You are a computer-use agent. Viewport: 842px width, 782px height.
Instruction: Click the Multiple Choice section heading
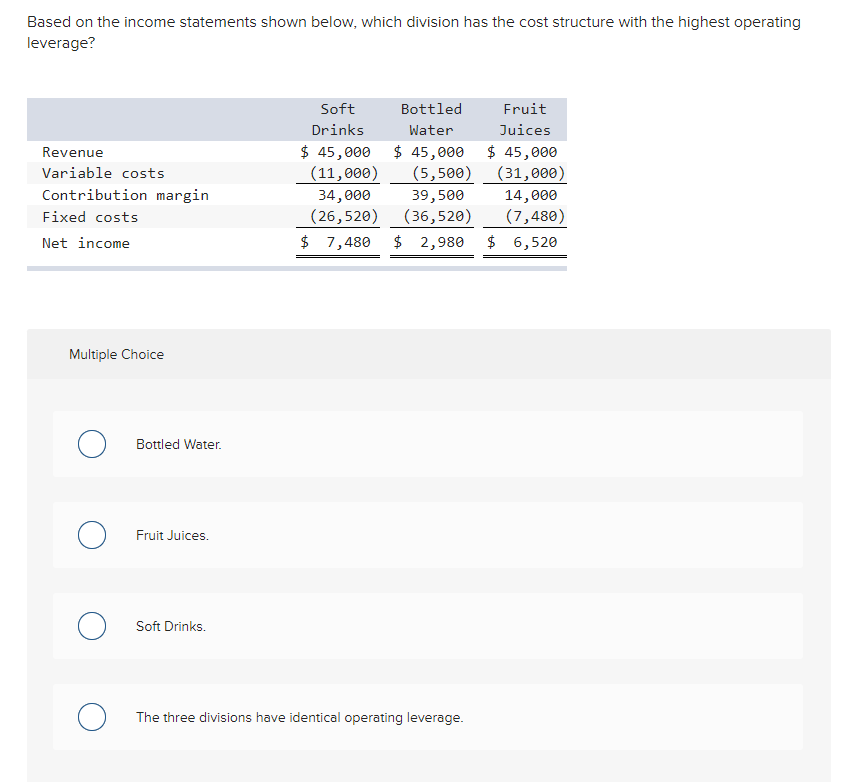(116, 354)
